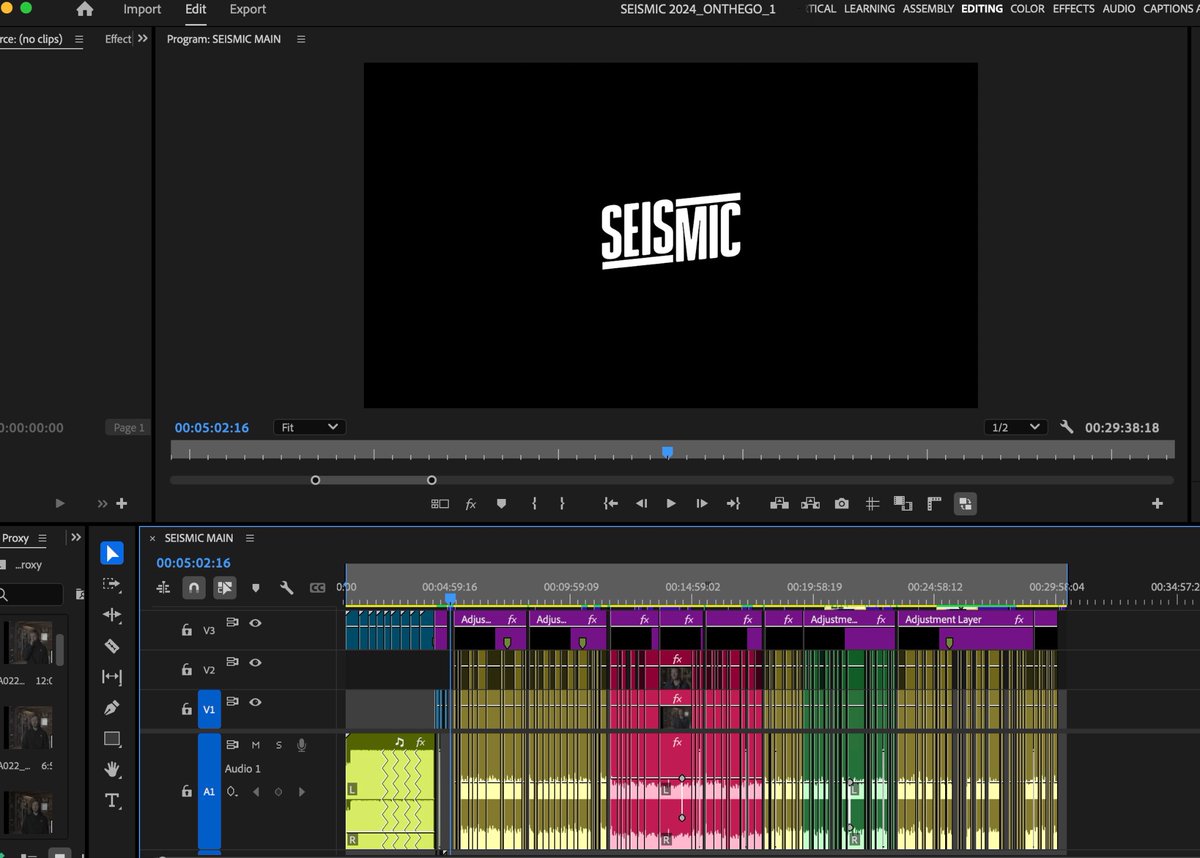Toggle insert sequences as nests icon
Screen dimensions: 1200x858
point(164,588)
